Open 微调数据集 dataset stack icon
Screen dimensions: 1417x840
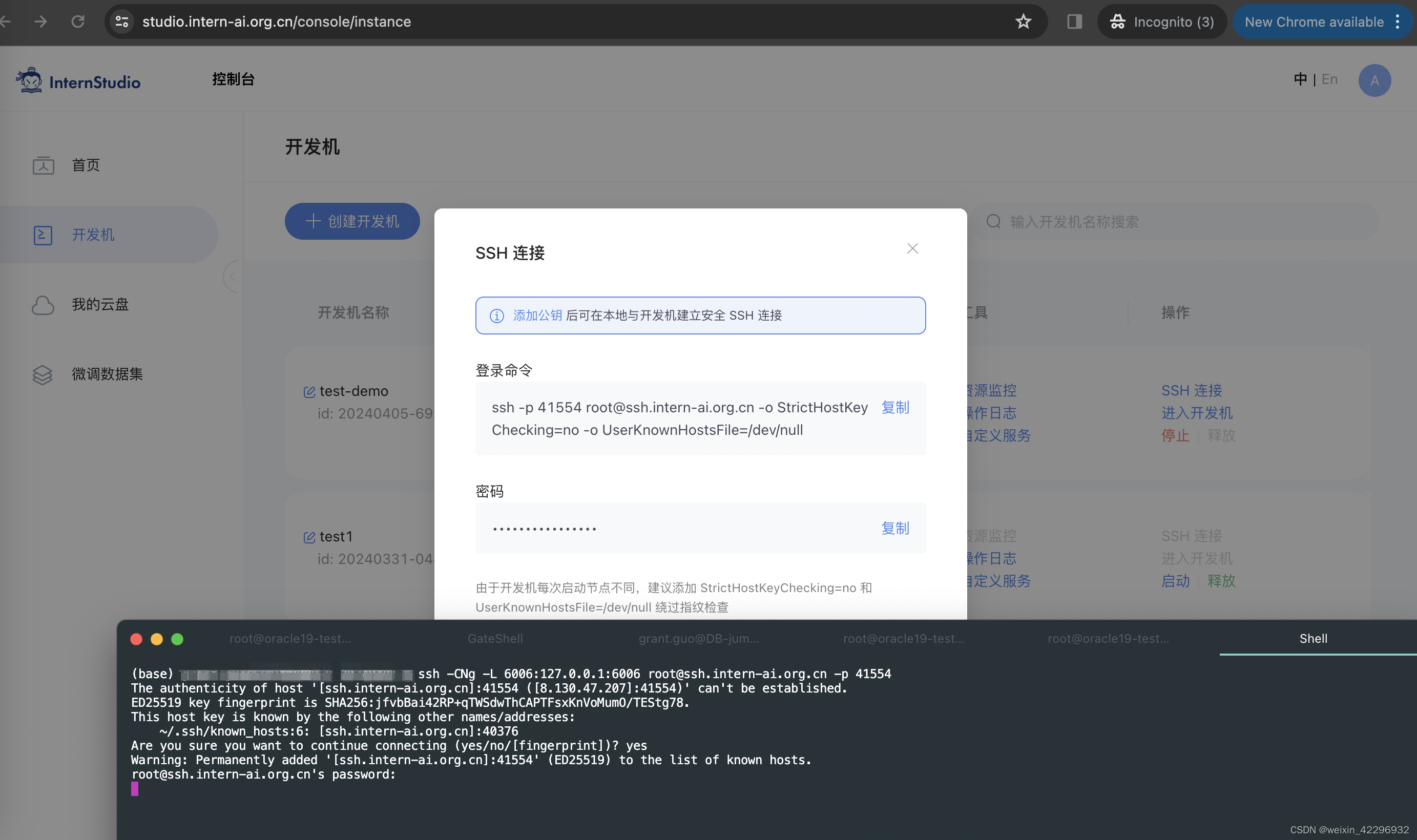pyautogui.click(x=43, y=374)
